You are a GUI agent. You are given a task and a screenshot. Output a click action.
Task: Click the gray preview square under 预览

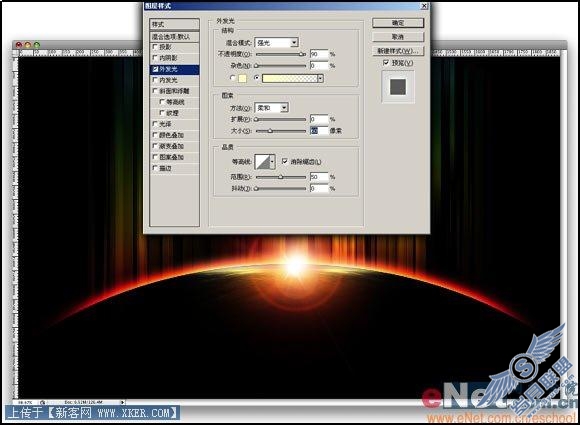[x=398, y=87]
